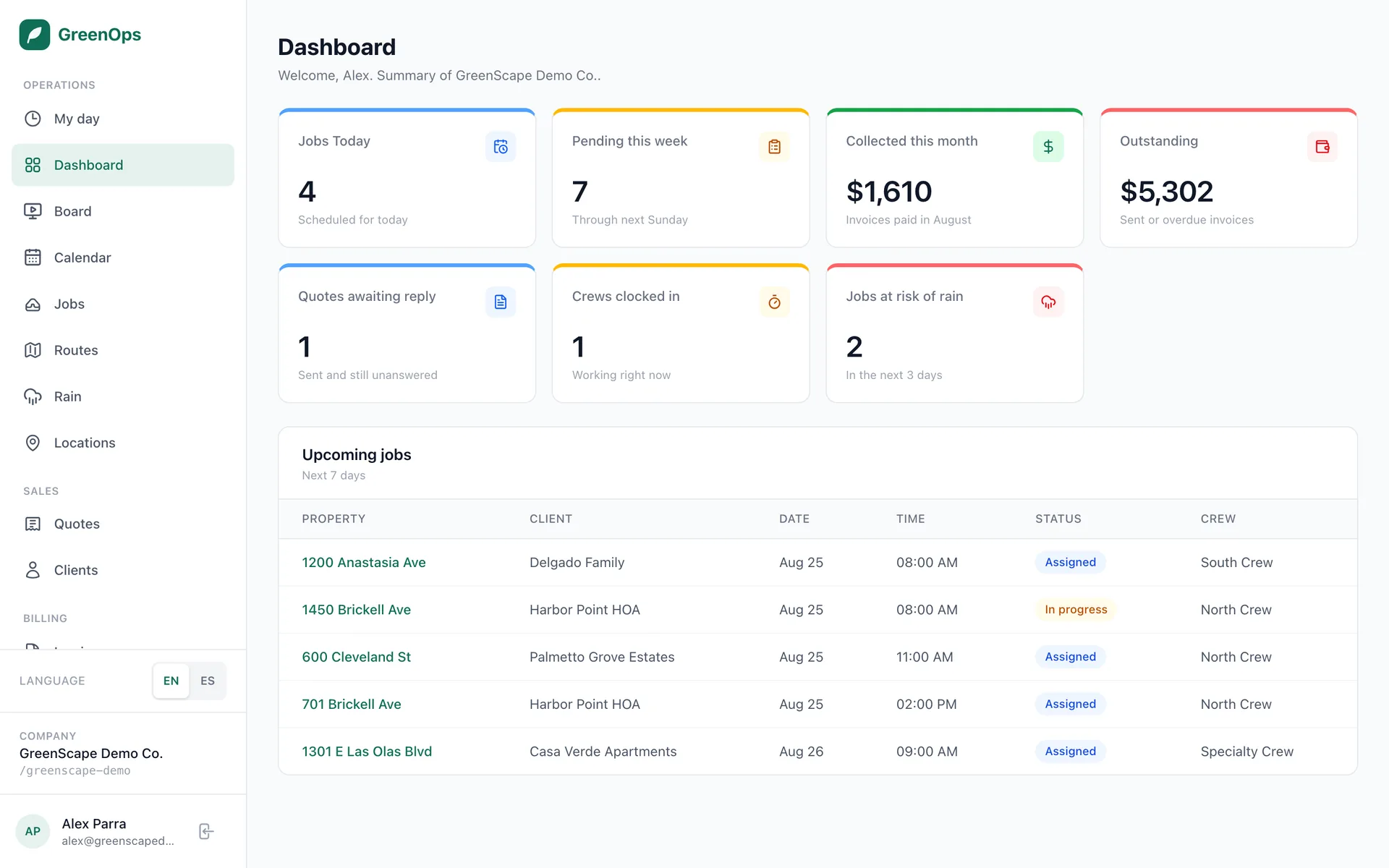The height and width of the screenshot is (868, 1389).
Task: Click Assigned badge in the Delgado Family row
Action: pos(1070,562)
